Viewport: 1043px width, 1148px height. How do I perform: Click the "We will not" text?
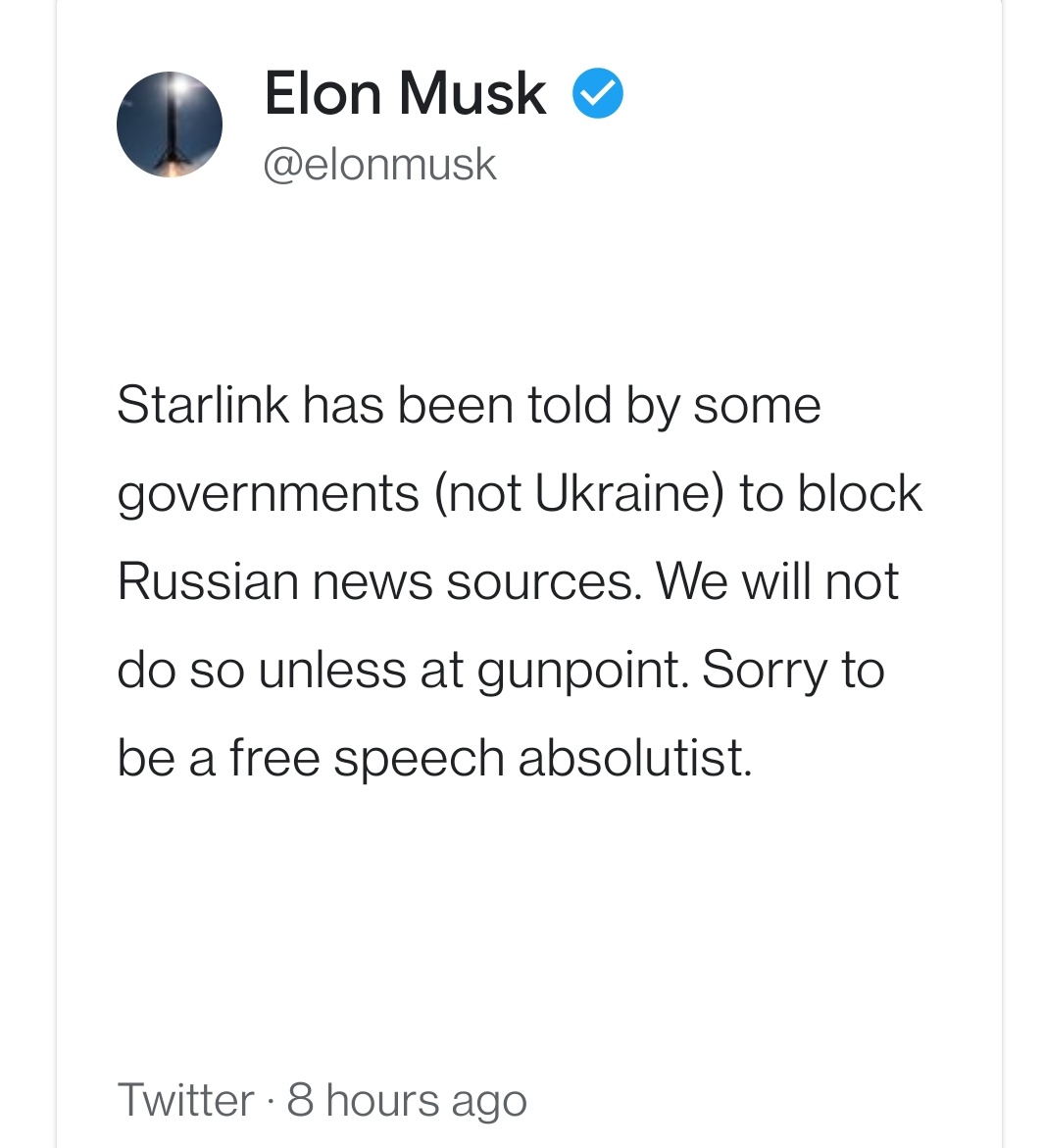777,581
